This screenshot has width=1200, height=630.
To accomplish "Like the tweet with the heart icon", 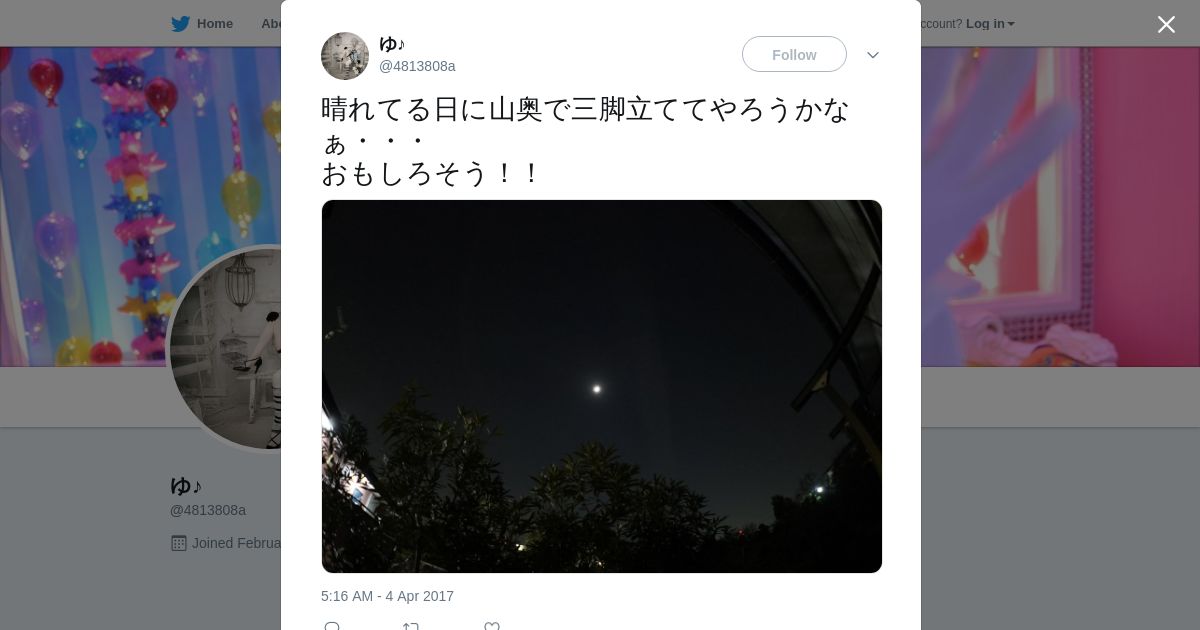I will pos(492,626).
